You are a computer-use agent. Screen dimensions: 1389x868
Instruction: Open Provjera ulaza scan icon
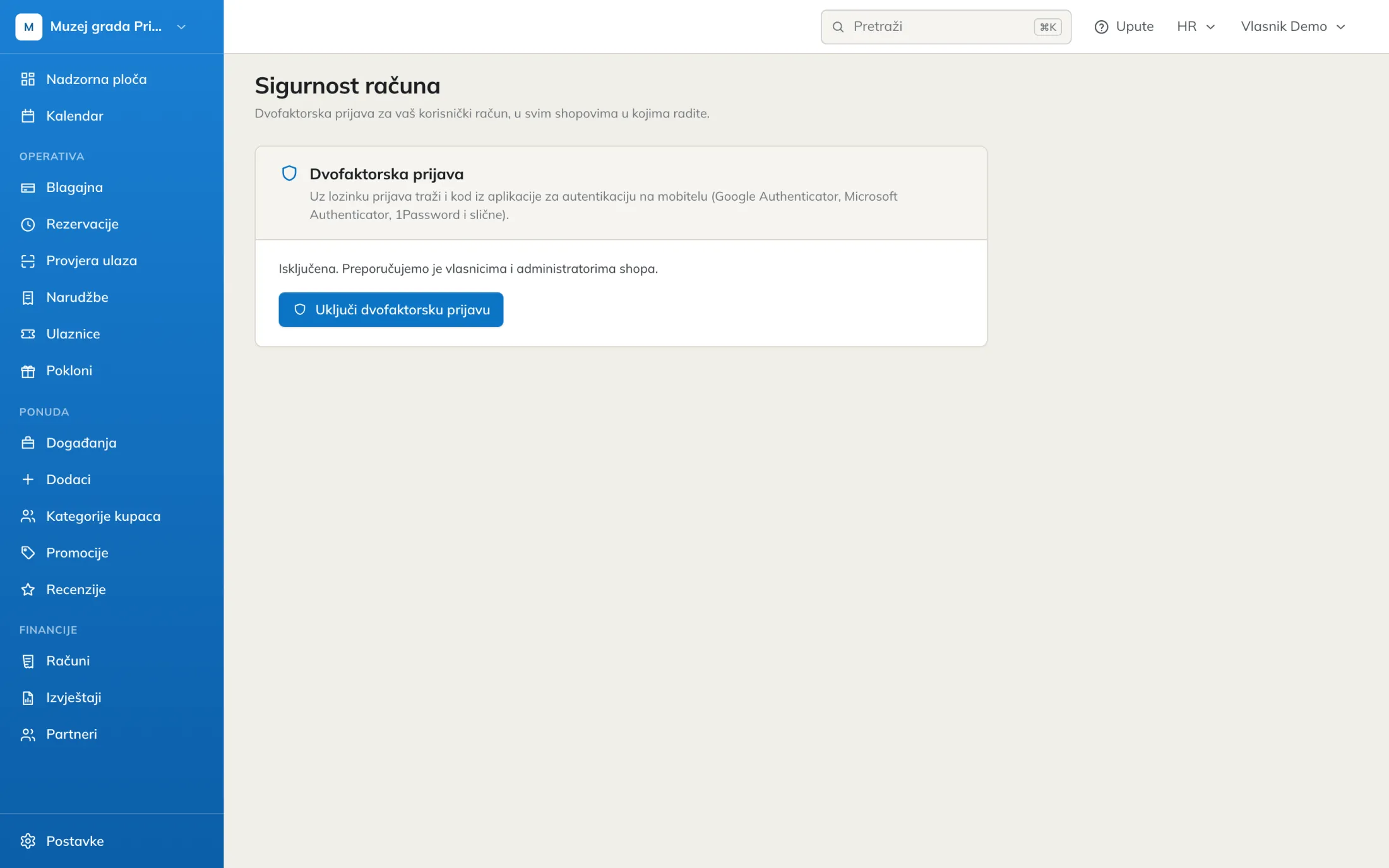[x=28, y=261]
